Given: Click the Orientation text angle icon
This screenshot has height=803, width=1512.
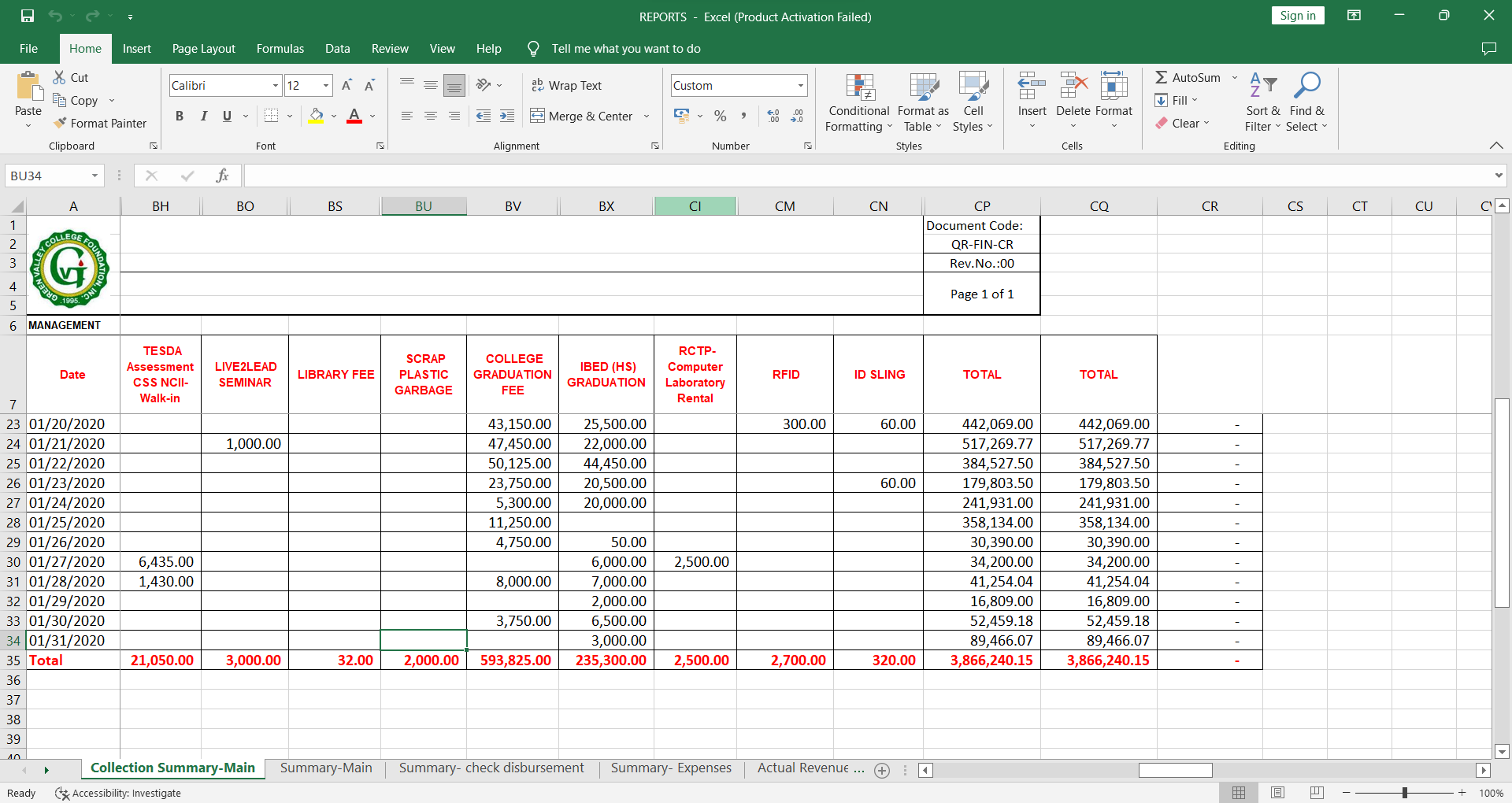Looking at the screenshot, I should point(484,85).
